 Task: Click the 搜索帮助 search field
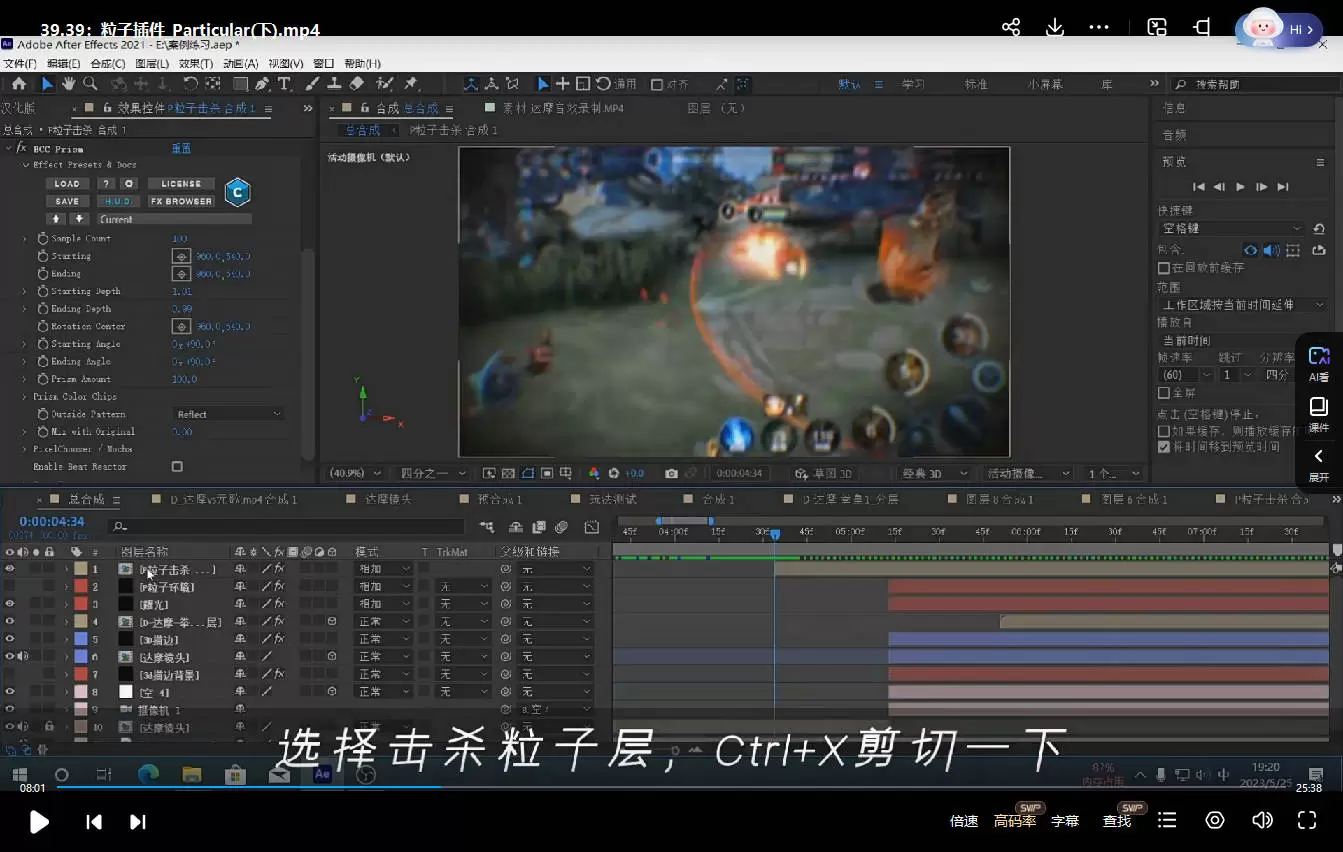1257,84
